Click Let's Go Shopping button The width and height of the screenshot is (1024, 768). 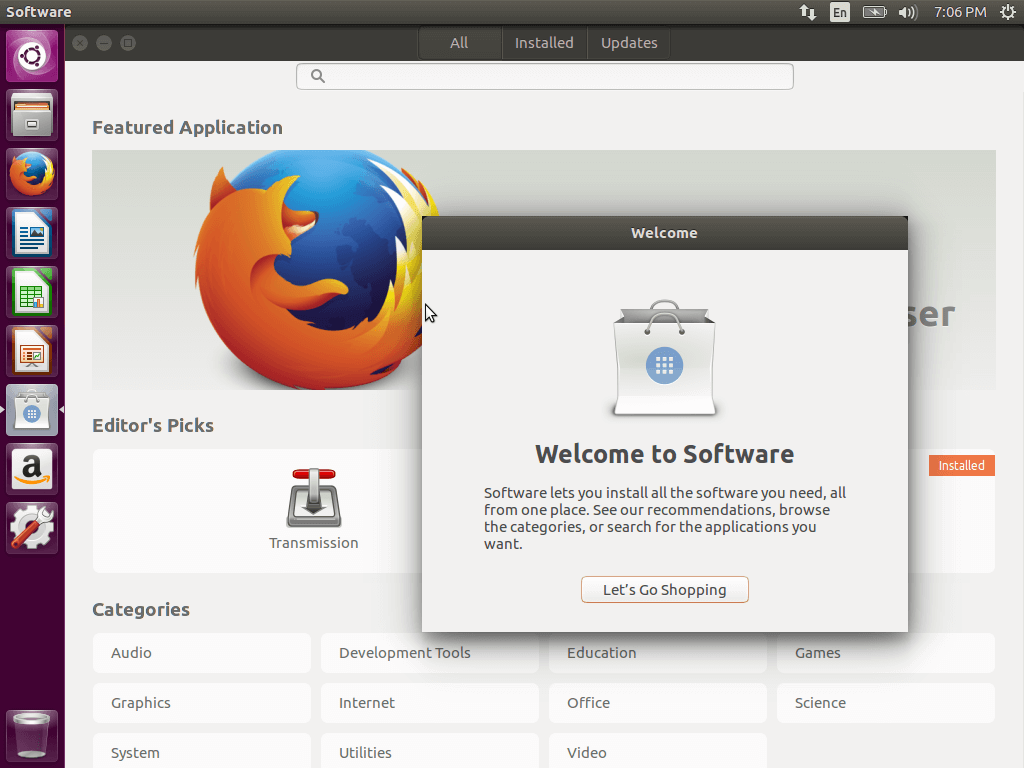pyautogui.click(x=664, y=590)
